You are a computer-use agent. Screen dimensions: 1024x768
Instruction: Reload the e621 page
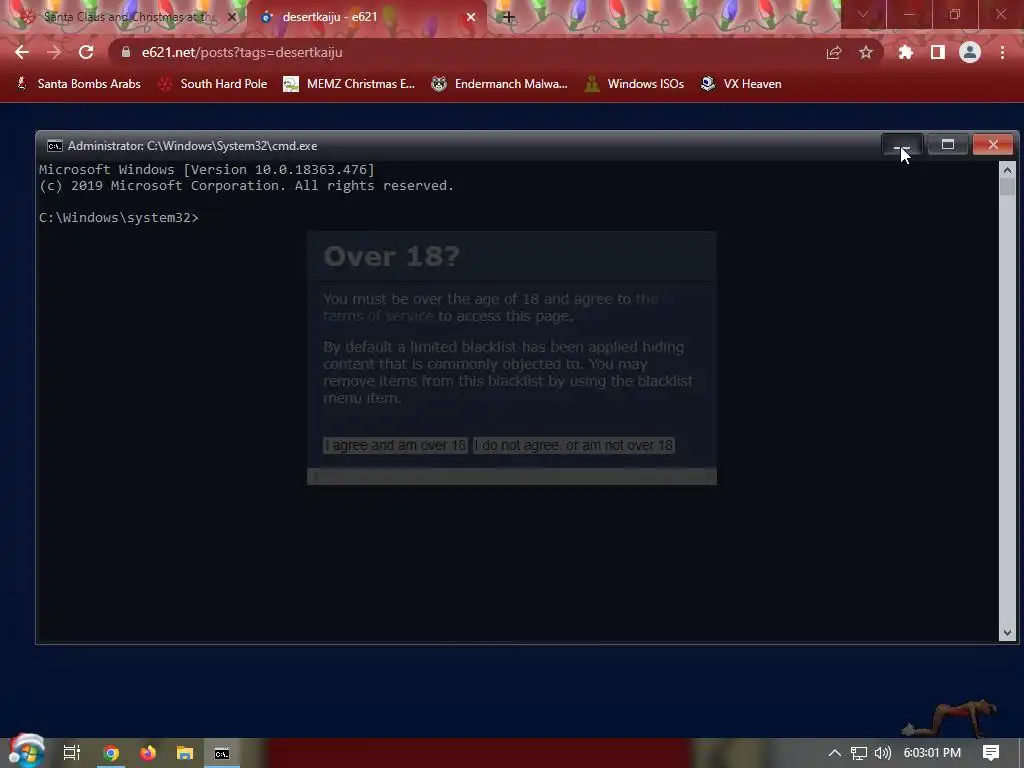pos(86,52)
